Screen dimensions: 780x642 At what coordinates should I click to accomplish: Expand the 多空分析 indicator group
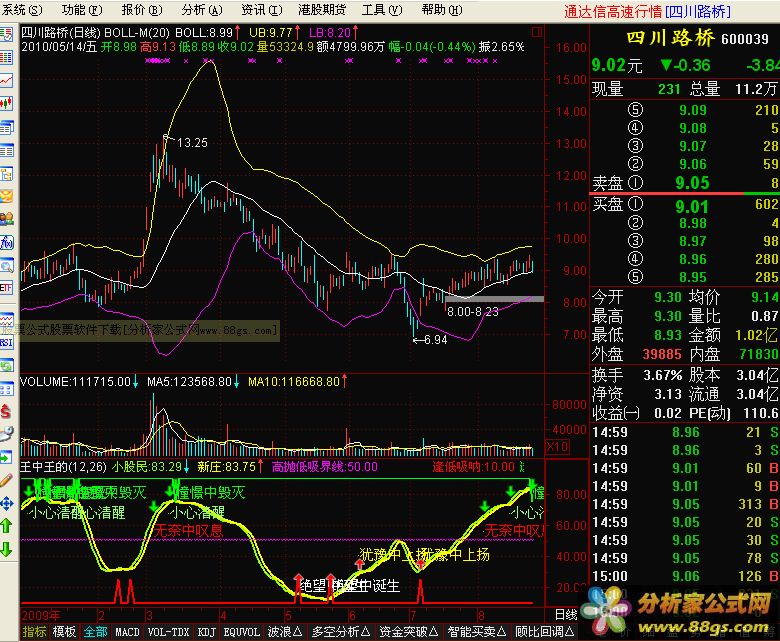click(x=341, y=632)
